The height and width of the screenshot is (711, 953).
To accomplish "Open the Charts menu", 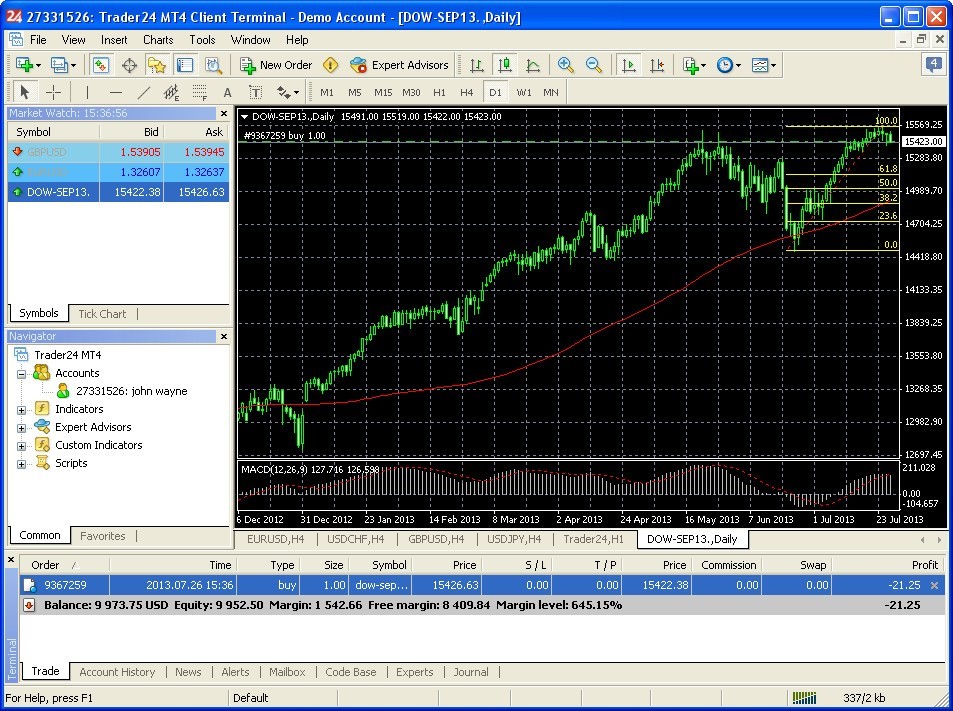I will [x=158, y=40].
